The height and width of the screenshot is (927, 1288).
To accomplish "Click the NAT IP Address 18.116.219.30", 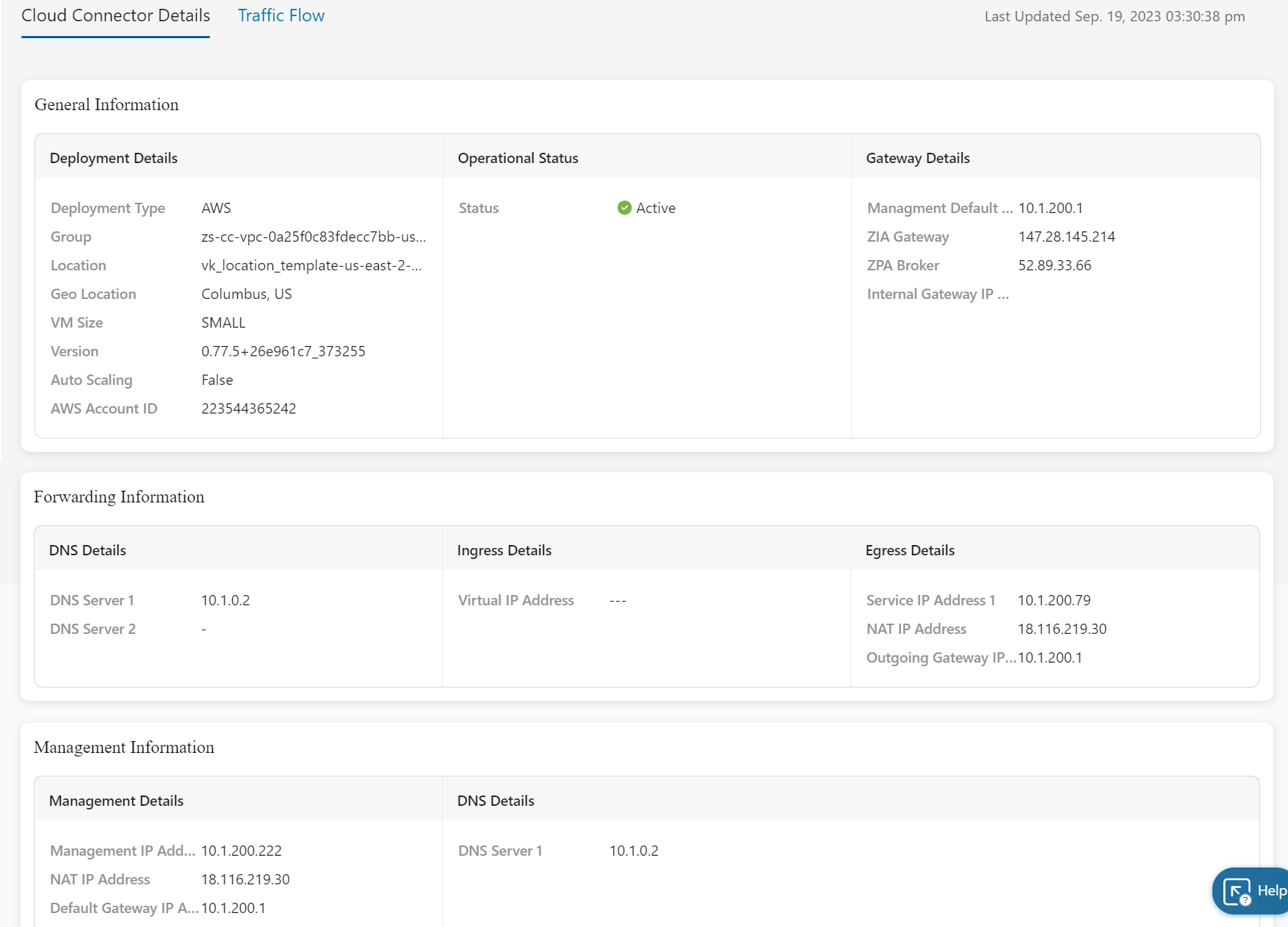I will 1061,629.
